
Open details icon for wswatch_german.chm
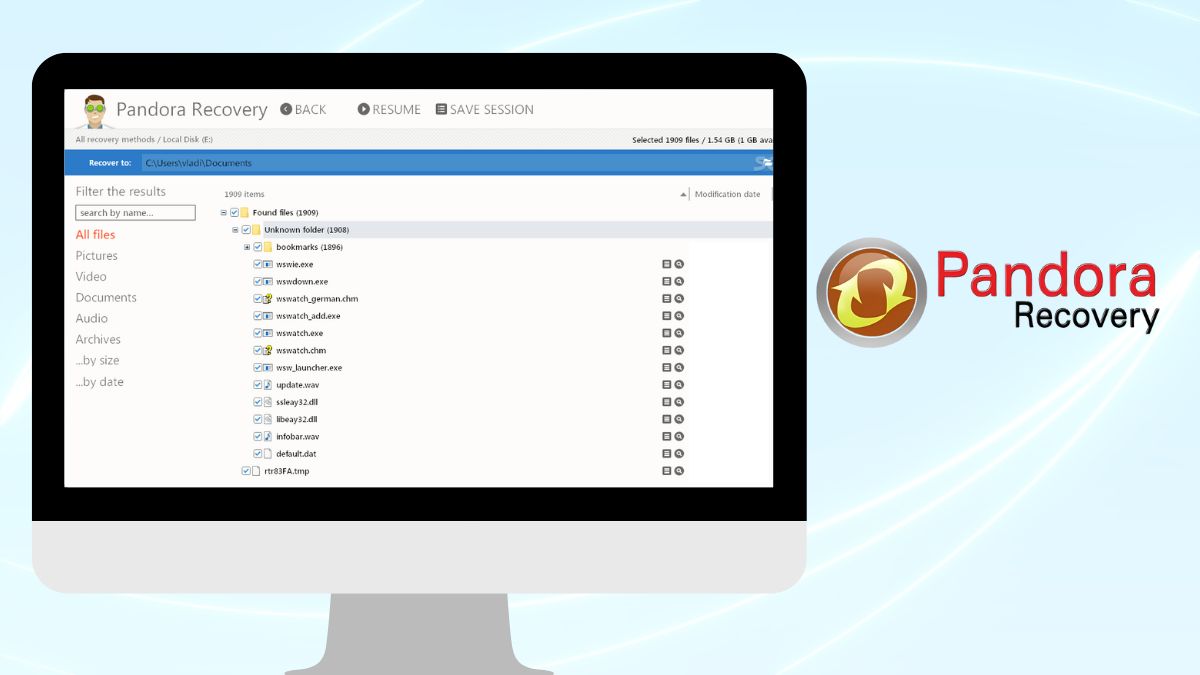pos(667,299)
